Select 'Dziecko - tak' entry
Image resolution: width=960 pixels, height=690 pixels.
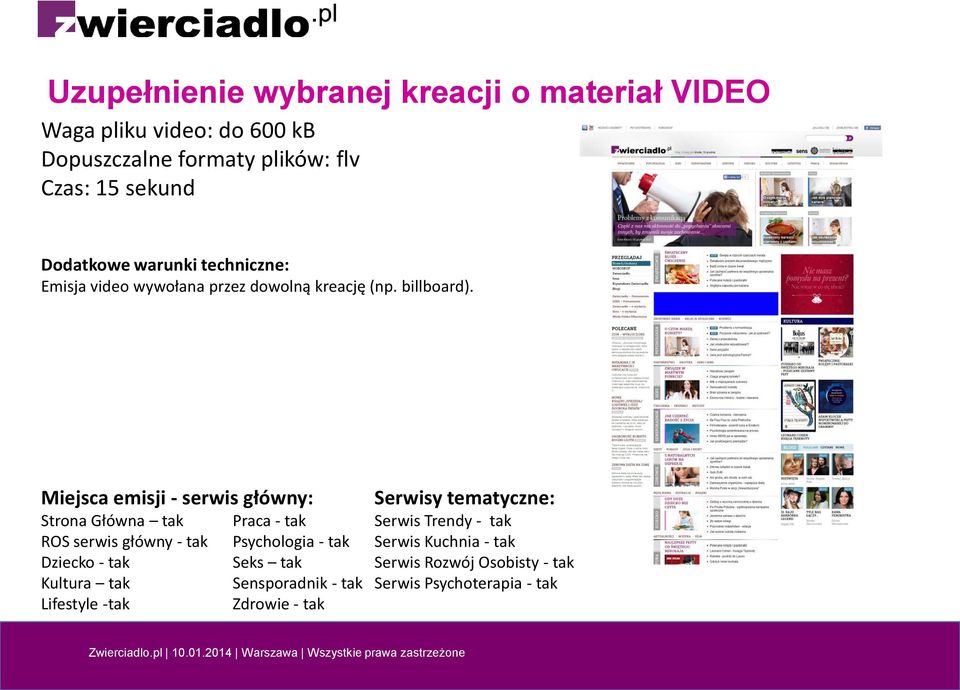click(85, 563)
